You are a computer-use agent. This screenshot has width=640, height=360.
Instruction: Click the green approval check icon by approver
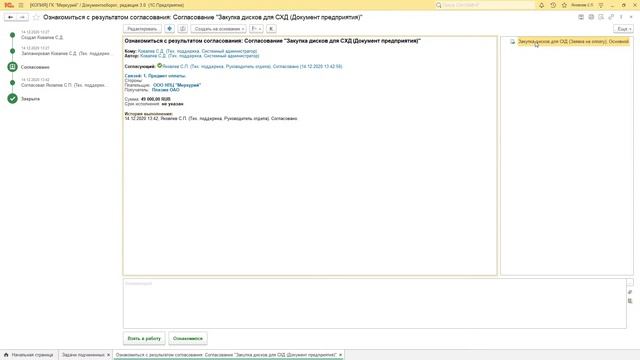coord(160,65)
